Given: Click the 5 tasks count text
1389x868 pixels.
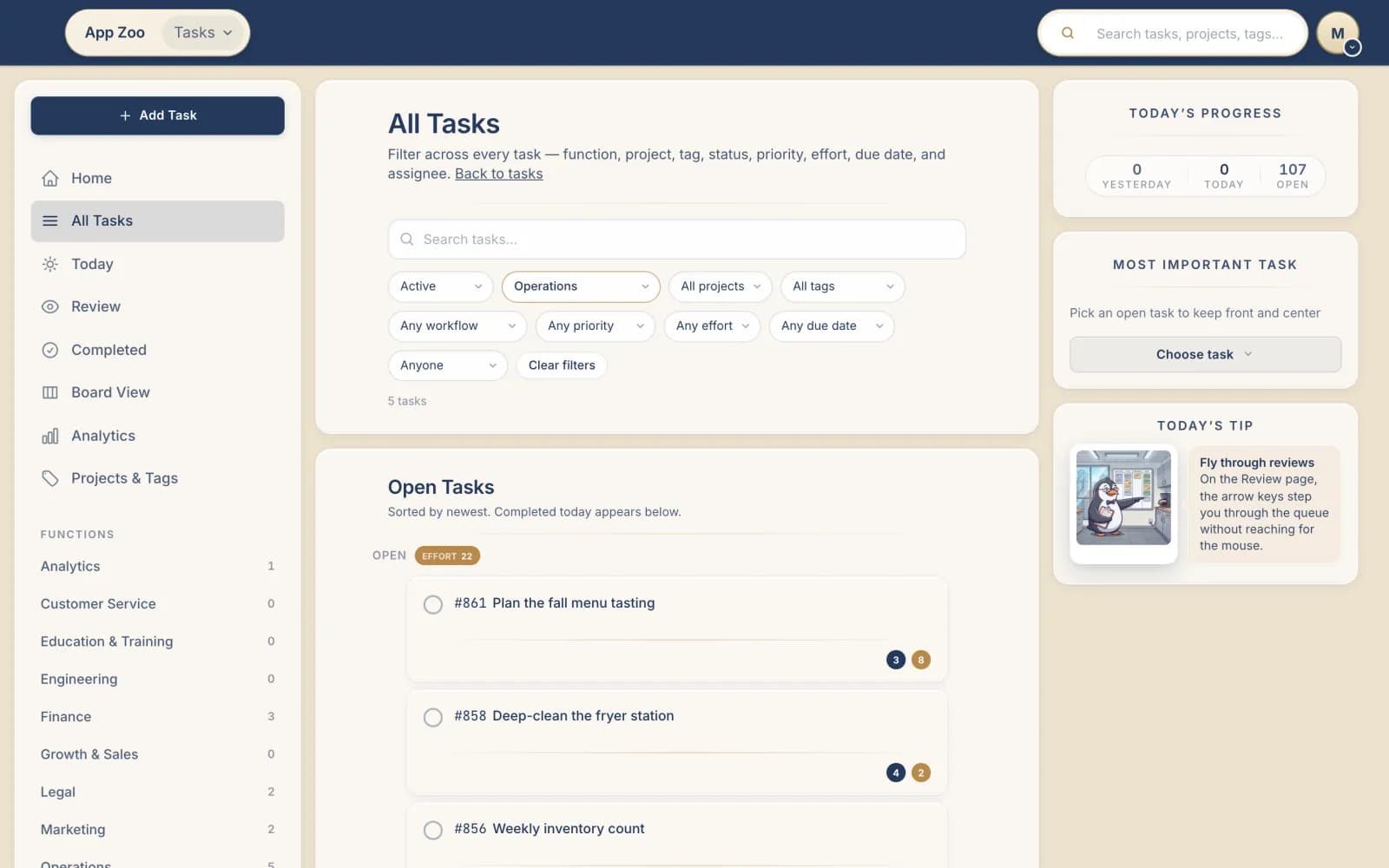Looking at the screenshot, I should point(407,401).
